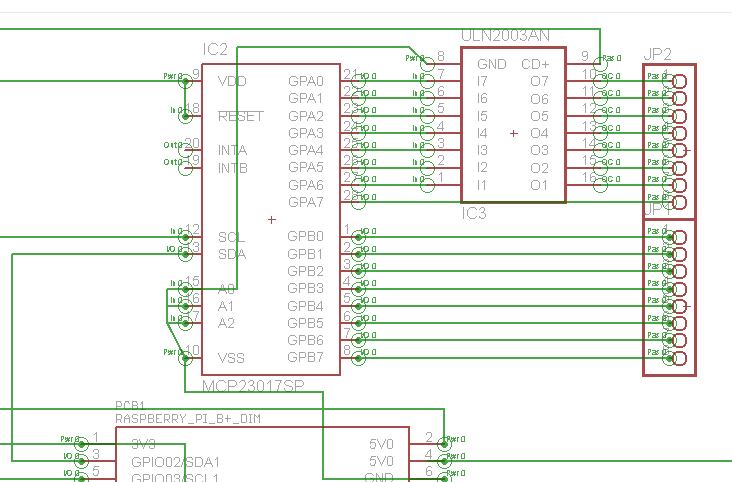Click the CD+ pin on ULN2003AN
Viewport: 732px width, 482px height.
pos(536,64)
